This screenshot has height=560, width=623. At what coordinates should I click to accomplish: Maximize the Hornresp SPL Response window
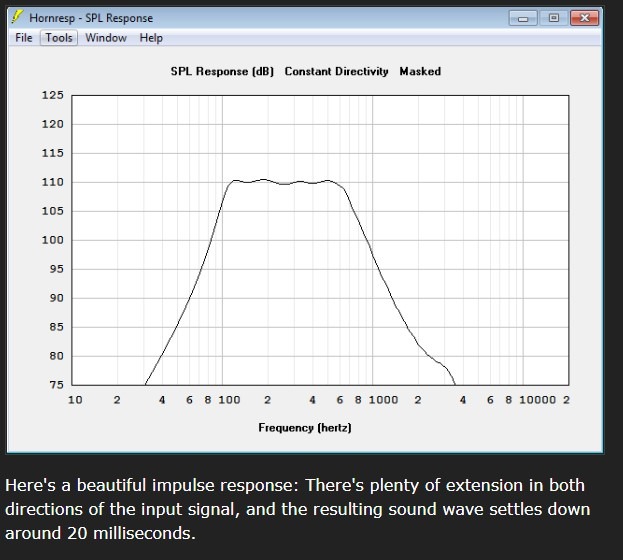pyautogui.click(x=553, y=18)
